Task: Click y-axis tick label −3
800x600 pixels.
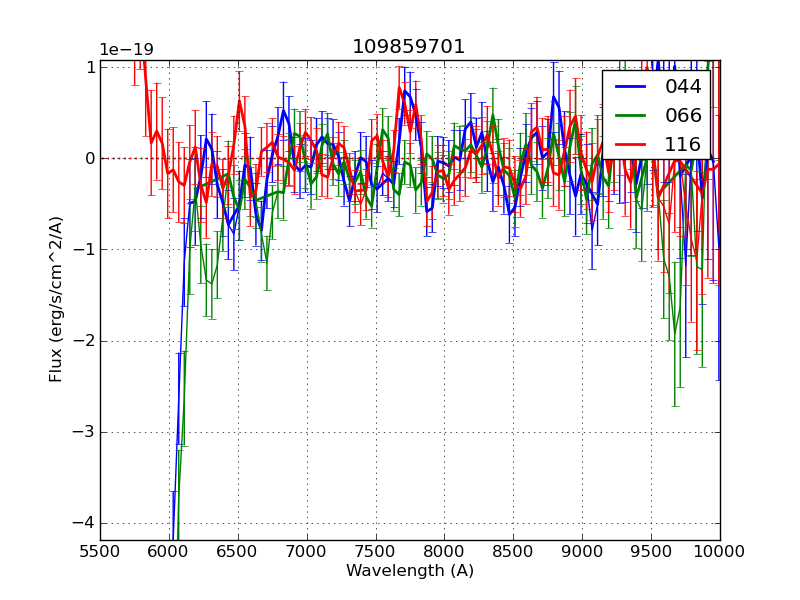Action: 85,432
